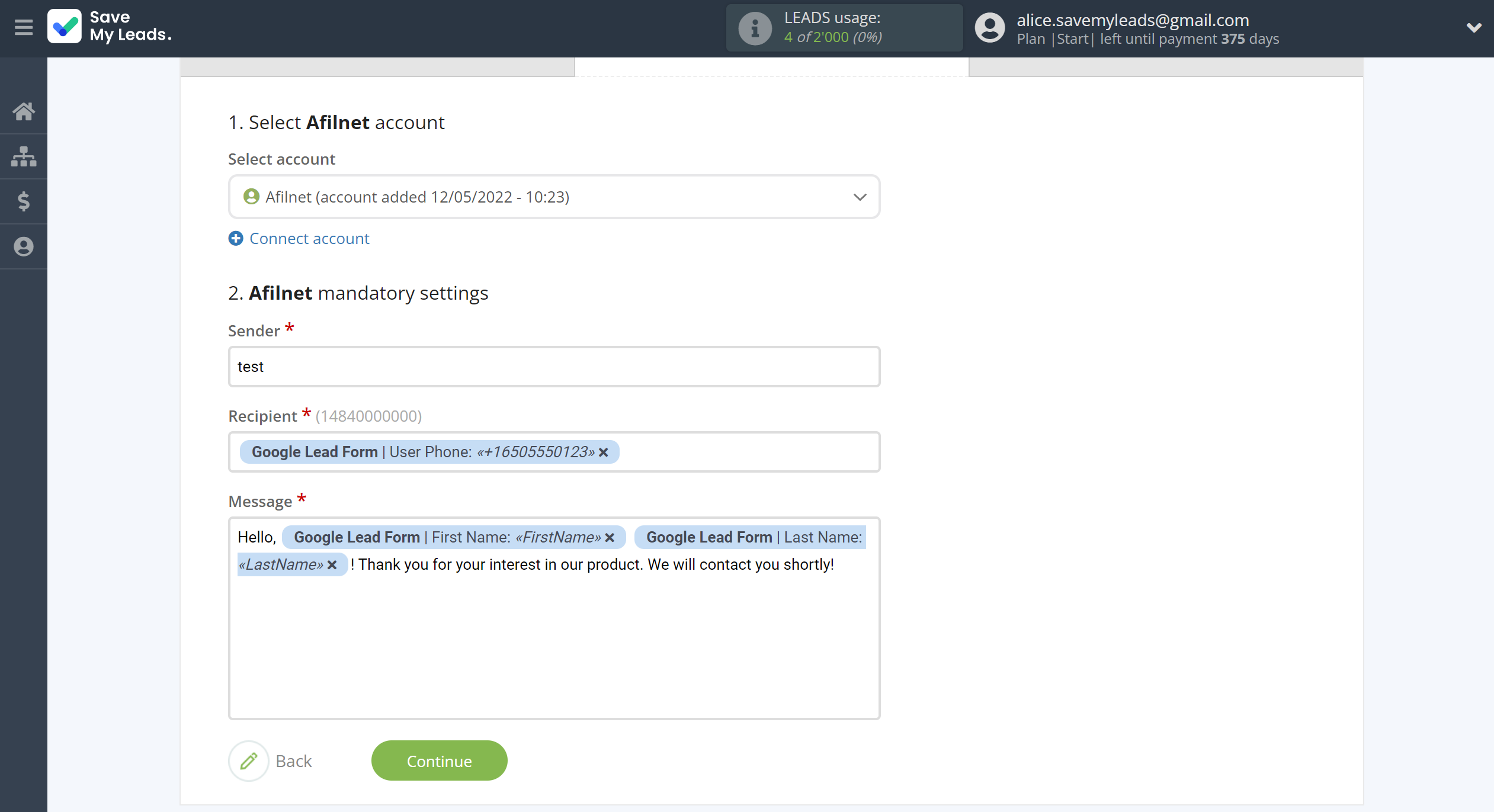Open the connections sitemap icon

pyautogui.click(x=24, y=156)
